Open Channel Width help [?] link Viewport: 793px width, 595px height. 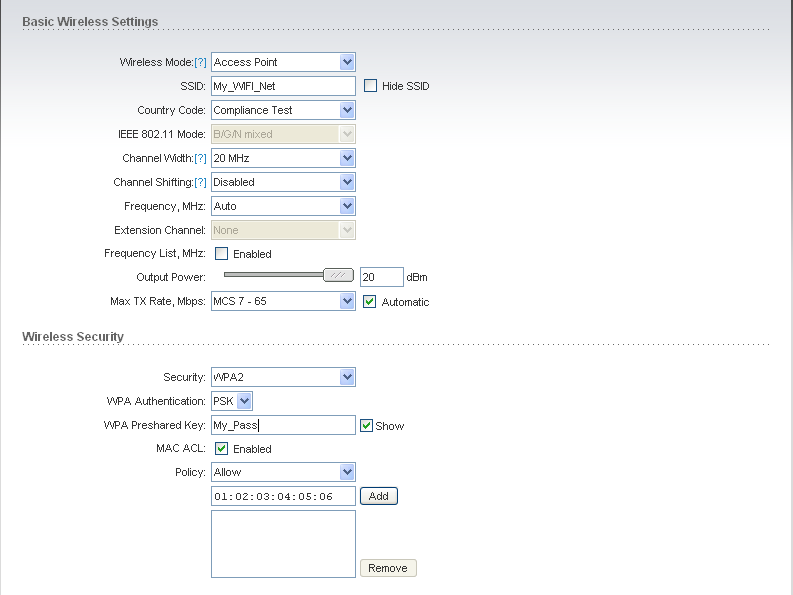[200, 158]
